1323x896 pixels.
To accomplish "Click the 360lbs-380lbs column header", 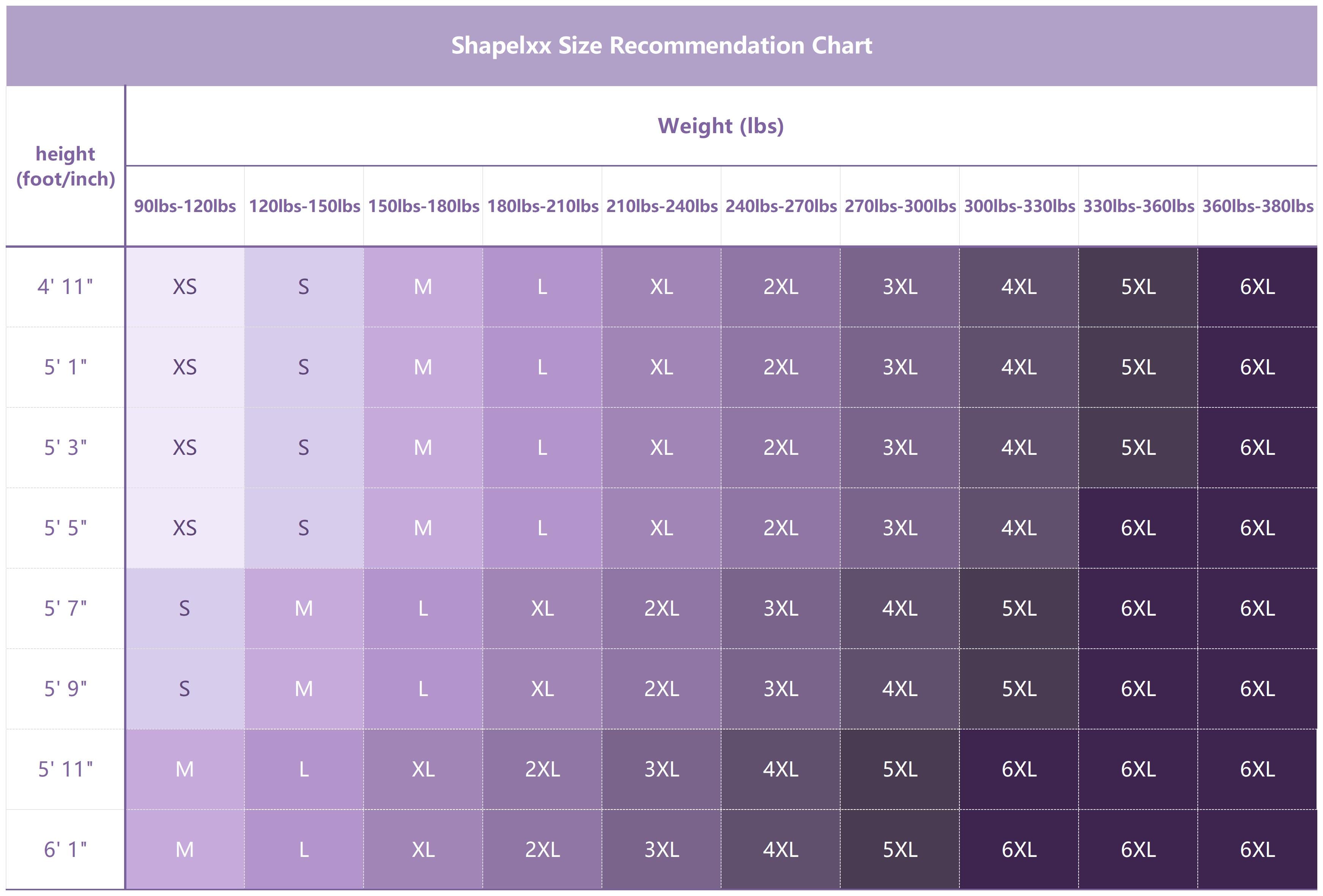I will tap(1258, 206).
